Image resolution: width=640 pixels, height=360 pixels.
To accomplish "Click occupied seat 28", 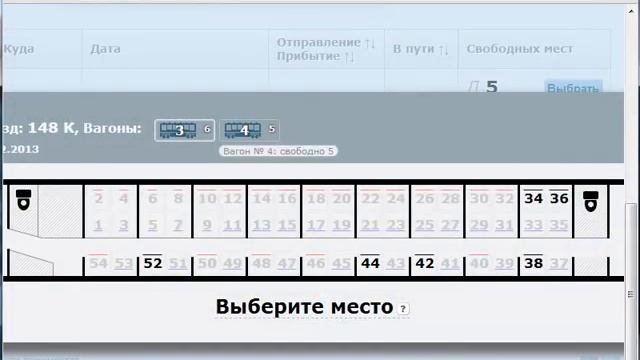I will (x=450, y=198).
